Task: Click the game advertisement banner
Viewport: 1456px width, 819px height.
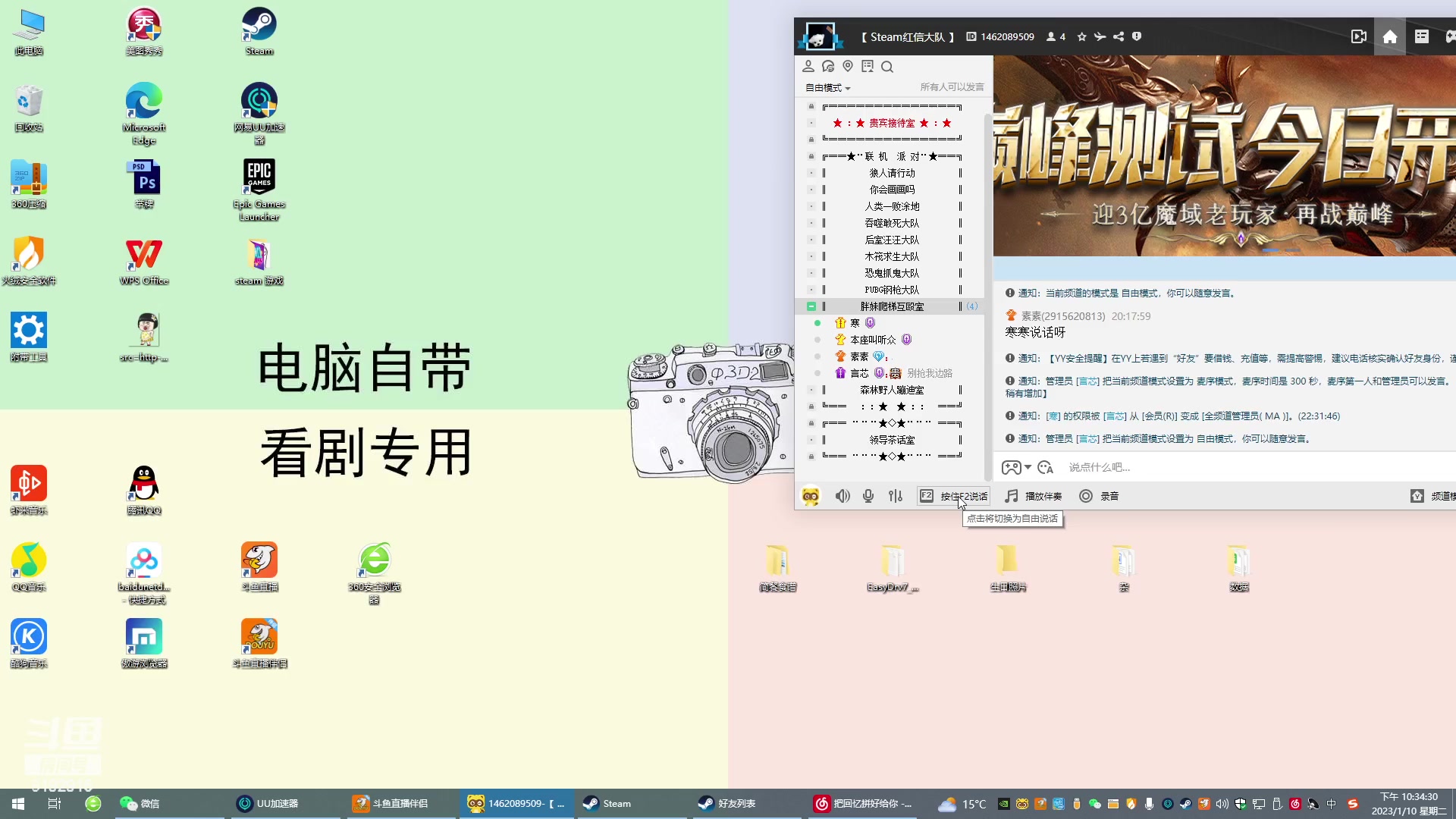Action: tap(1225, 155)
